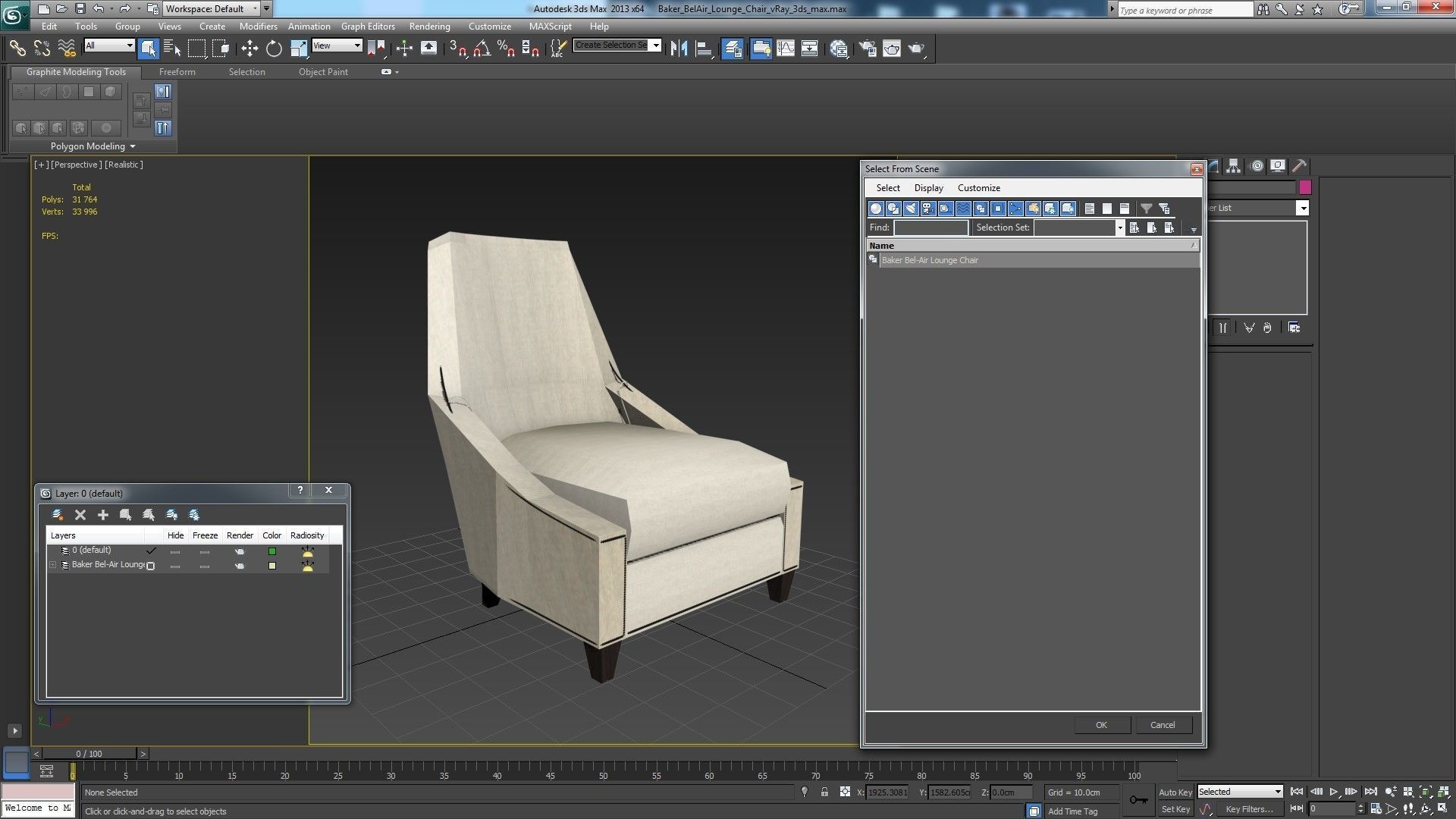Viewport: 1456px width, 819px height.
Task: Open the Create Selection Set dropdown
Action: pyautogui.click(x=656, y=45)
